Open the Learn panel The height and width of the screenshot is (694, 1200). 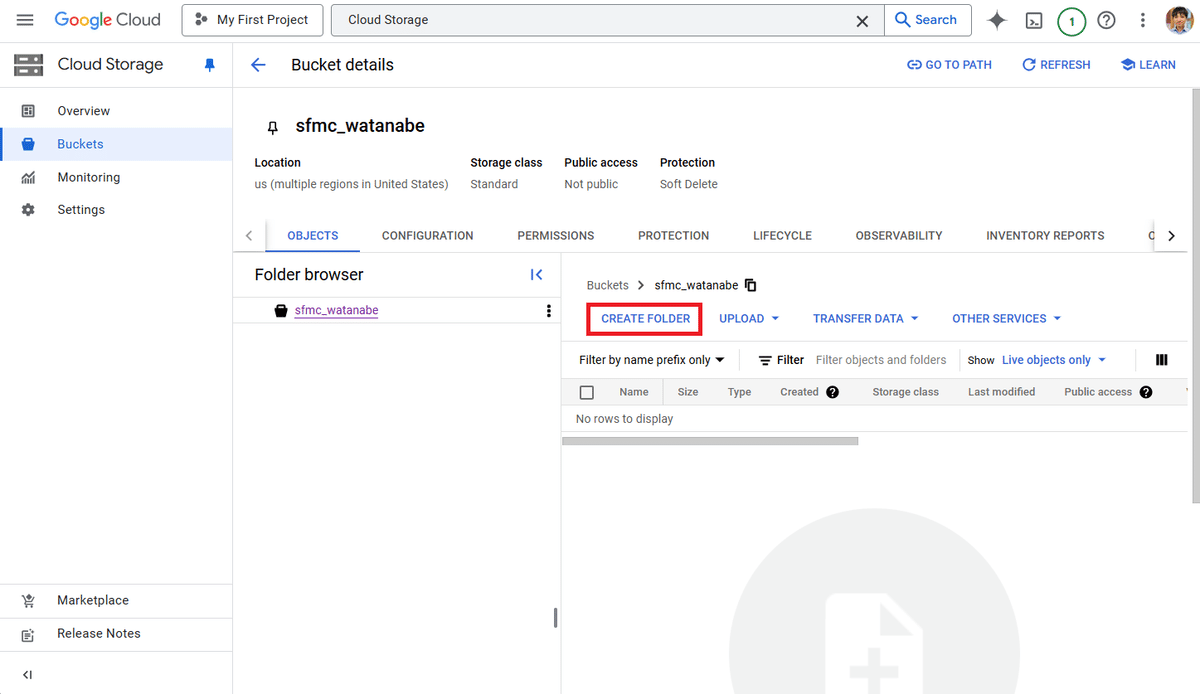pos(1148,65)
